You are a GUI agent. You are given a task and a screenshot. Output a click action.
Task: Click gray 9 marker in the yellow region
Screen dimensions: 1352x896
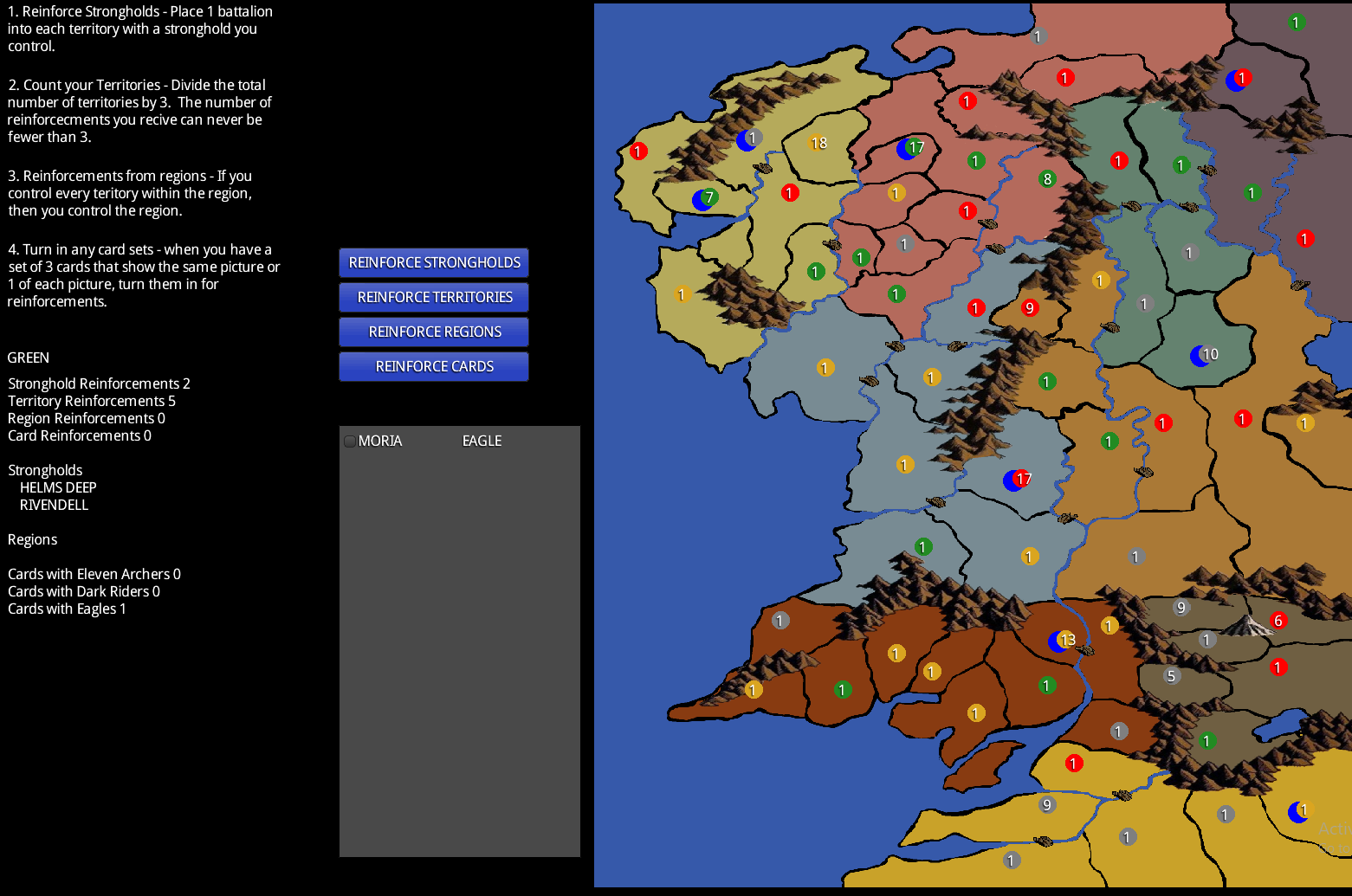1047,805
